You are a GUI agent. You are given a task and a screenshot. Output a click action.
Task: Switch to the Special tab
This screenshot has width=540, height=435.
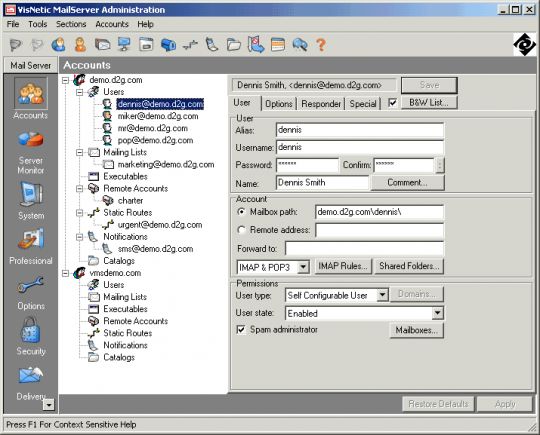pos(363,104)
